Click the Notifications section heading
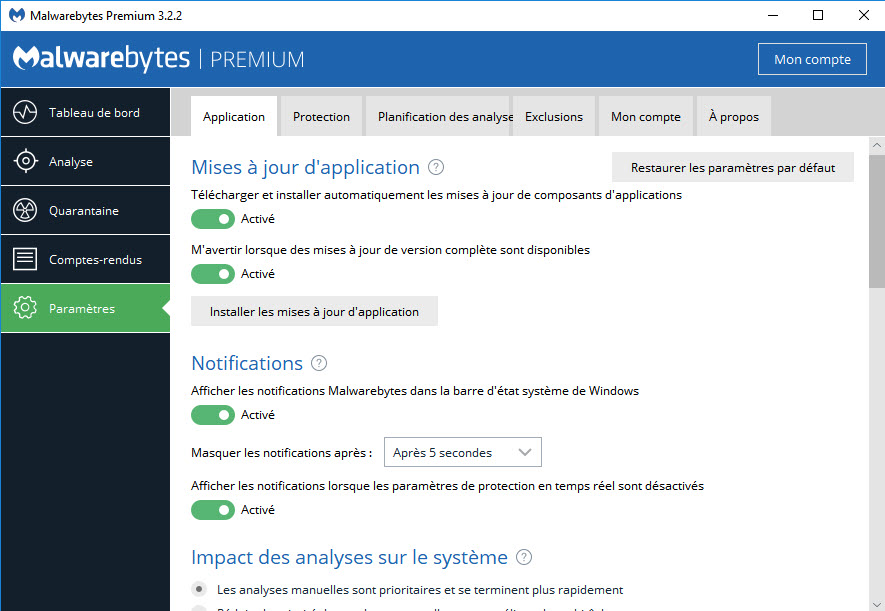 [x=247, y=363]
